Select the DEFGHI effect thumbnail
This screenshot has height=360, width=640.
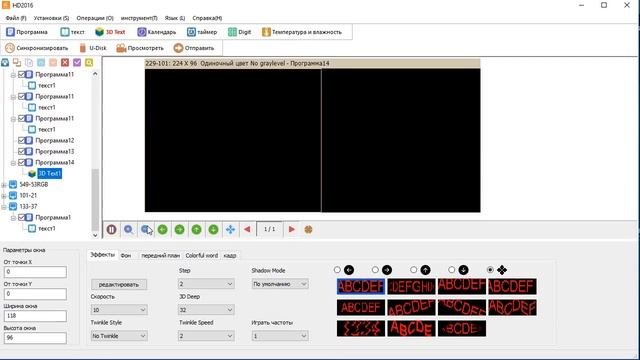pos(411,287)
